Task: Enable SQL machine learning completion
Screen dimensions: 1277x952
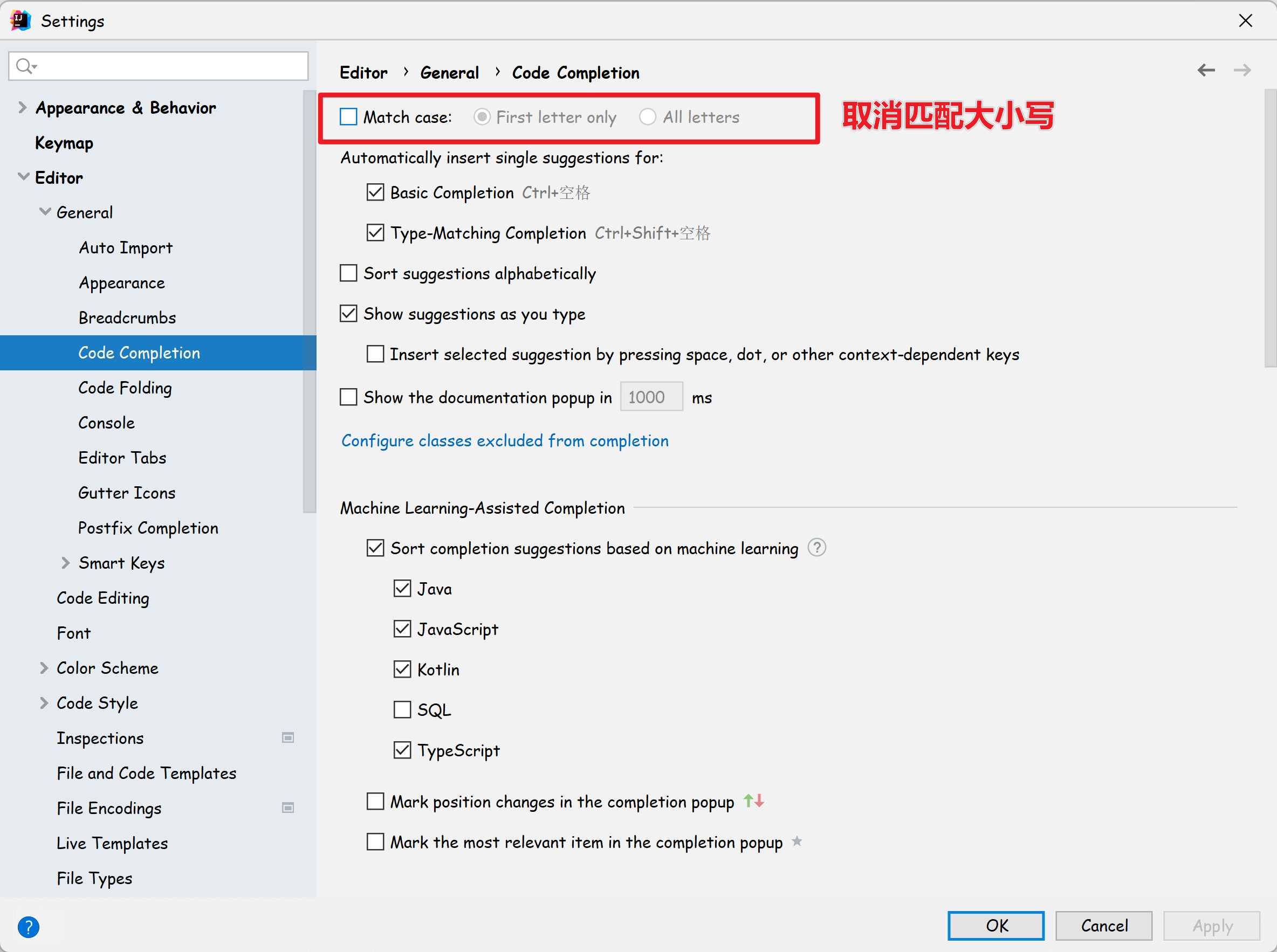Action: [x=402, y=709]
